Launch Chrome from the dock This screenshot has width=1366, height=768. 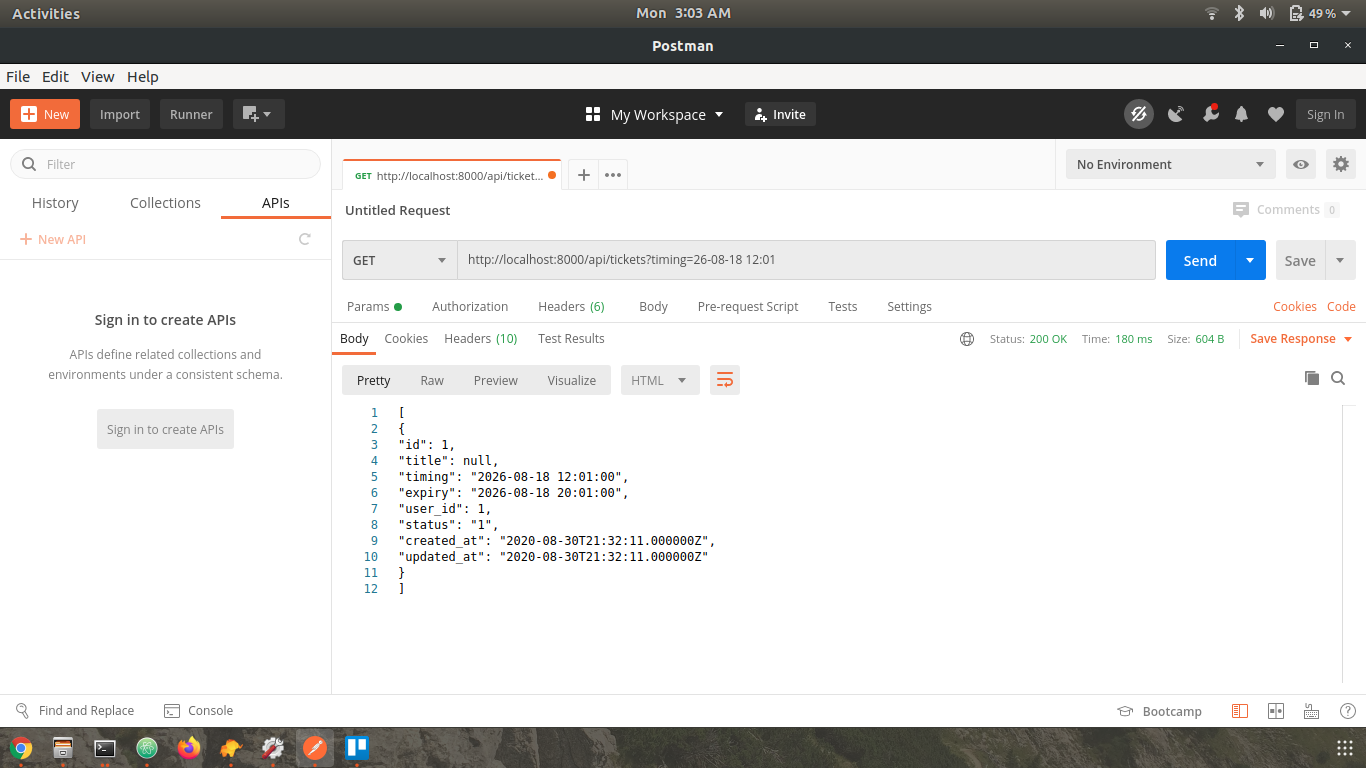pos(21,748)
